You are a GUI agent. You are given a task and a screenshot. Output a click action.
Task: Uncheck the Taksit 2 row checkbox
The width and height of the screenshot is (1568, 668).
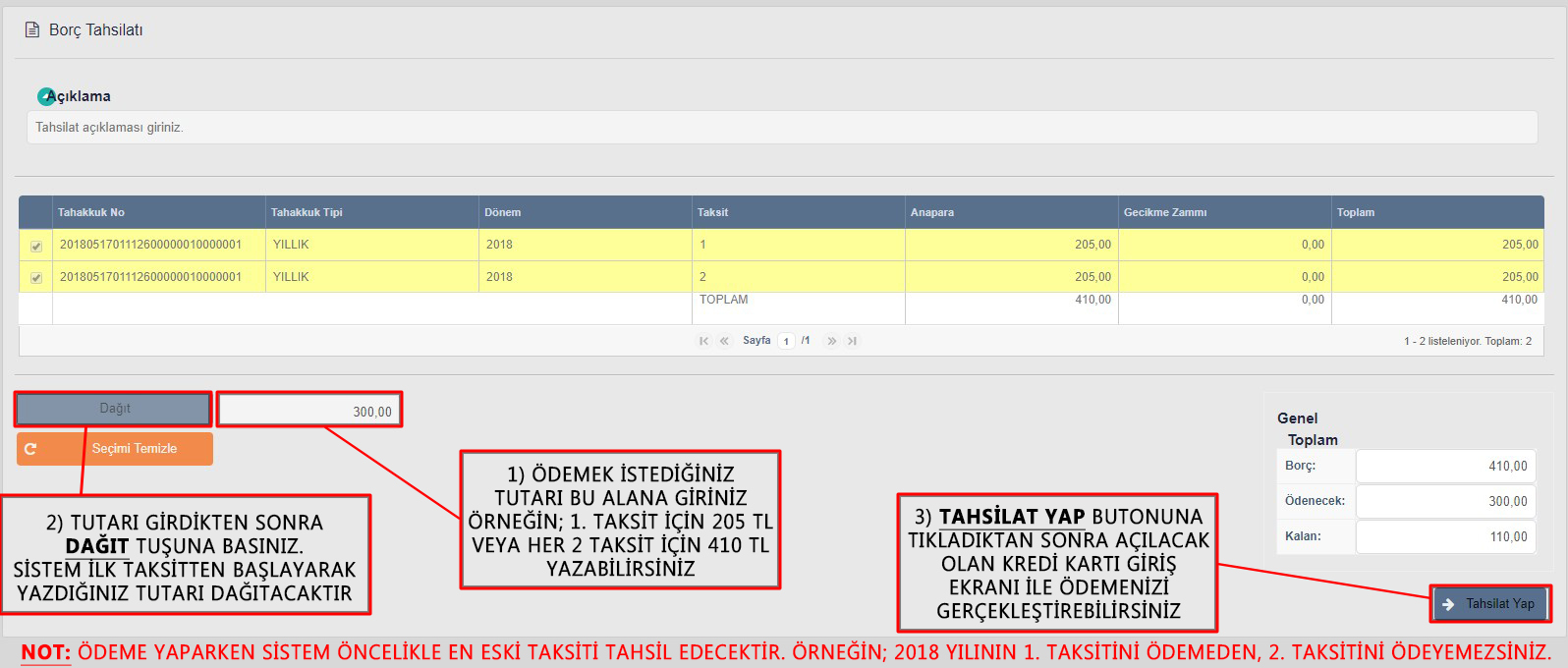36,278
